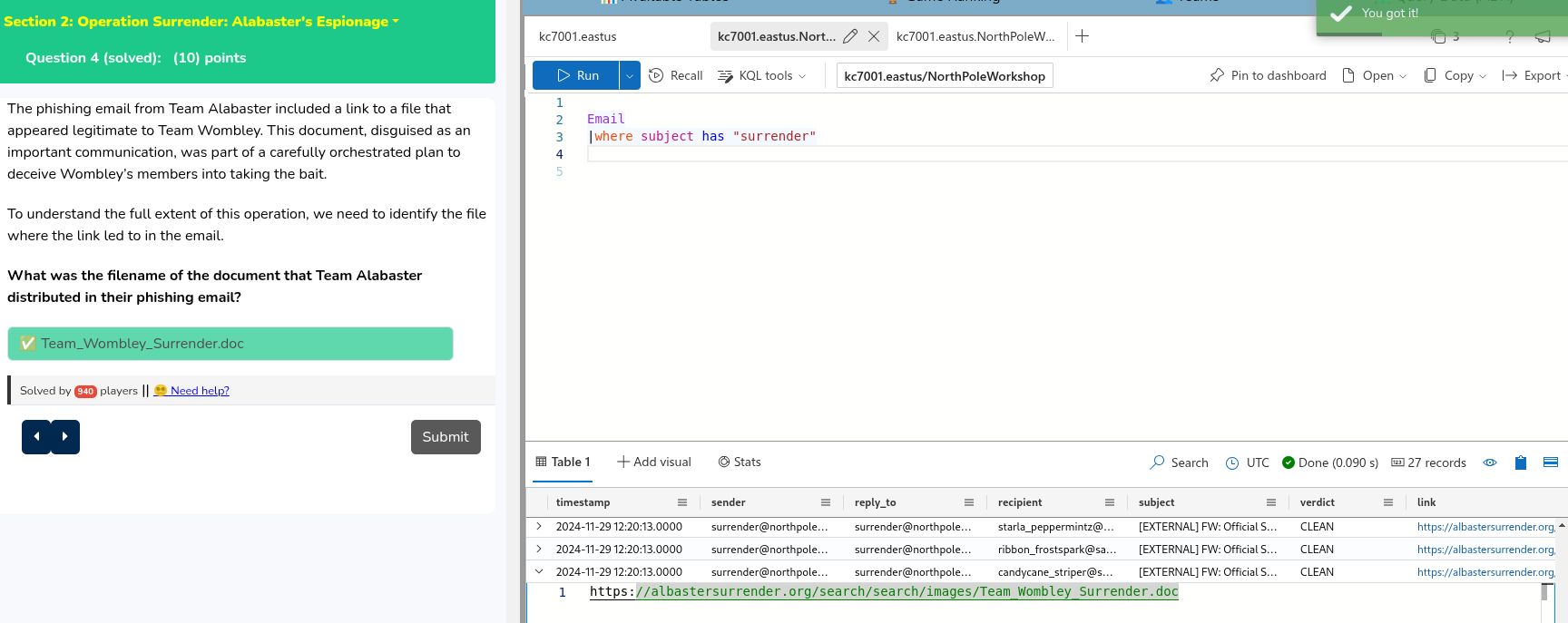This screenshot has width=1568, height=623.
Task: Click the query editor line 4
Action: 1077,154
